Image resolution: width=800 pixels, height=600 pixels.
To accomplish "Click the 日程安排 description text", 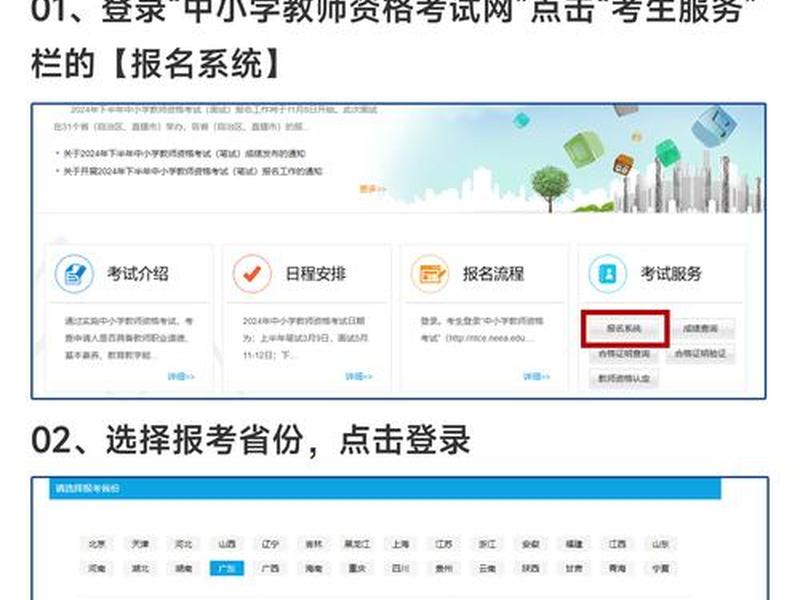I will click(x=305, y=338).
